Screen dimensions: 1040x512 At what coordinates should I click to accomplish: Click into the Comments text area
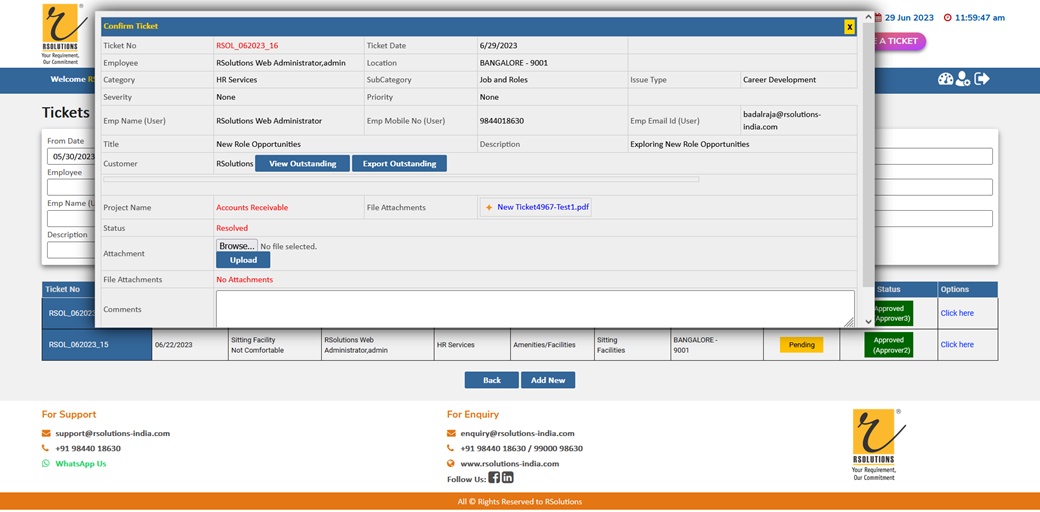[x=535, y=308]
